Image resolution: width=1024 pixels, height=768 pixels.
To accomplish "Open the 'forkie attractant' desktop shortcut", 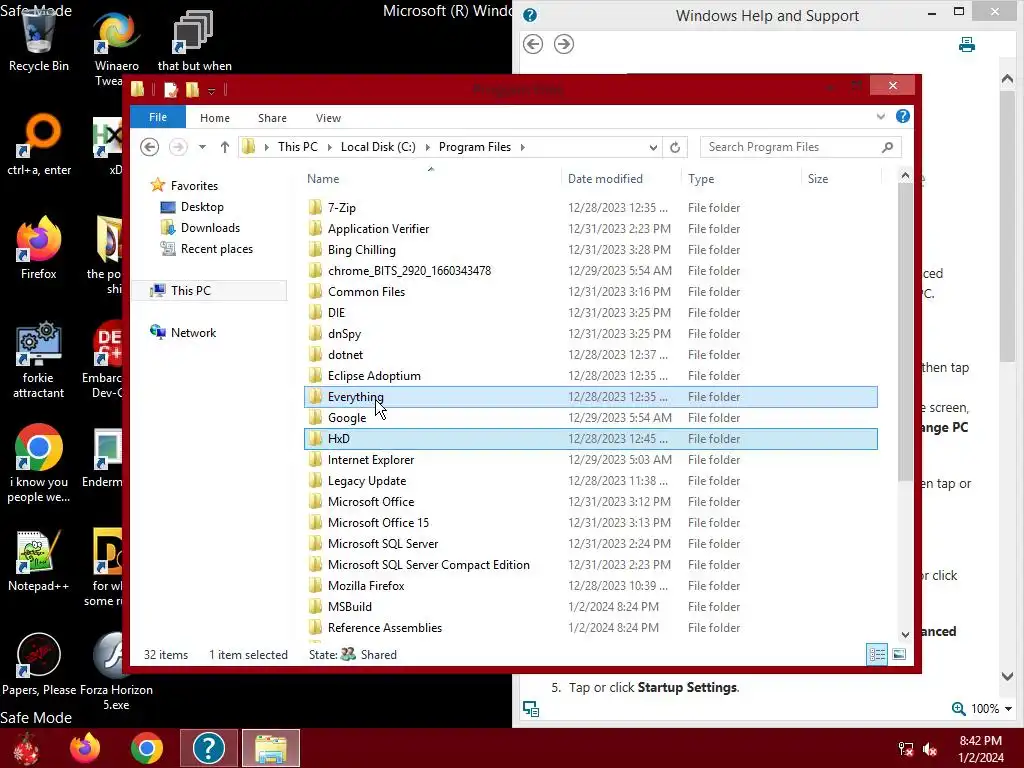I will [39, 360].
